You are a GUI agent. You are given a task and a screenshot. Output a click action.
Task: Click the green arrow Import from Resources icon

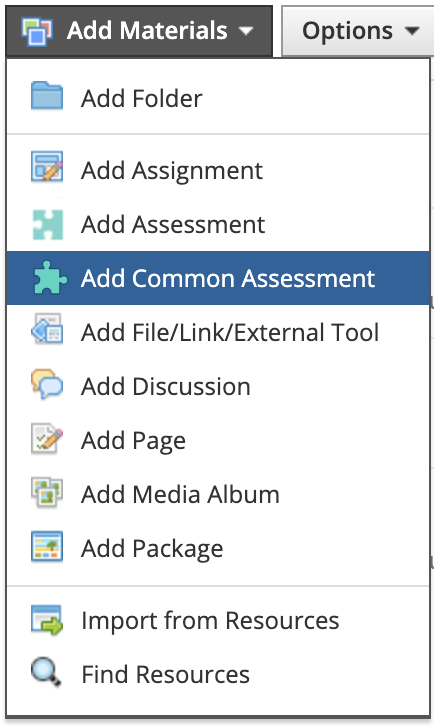(x=47, y=620)
